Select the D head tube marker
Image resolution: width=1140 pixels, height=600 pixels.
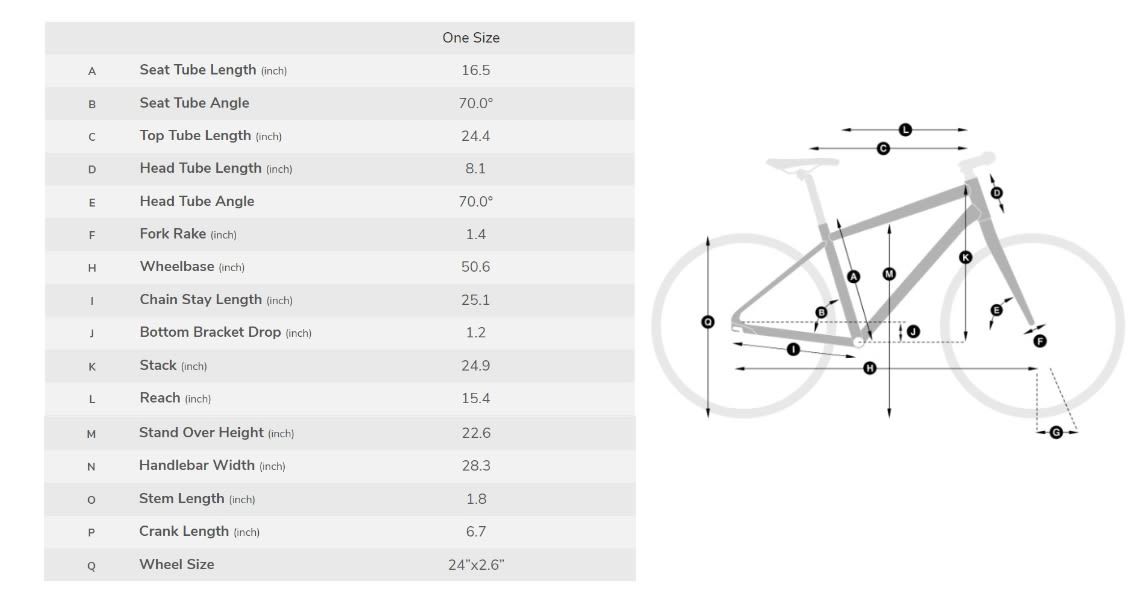pyautogui.click(x=997, y=193)
